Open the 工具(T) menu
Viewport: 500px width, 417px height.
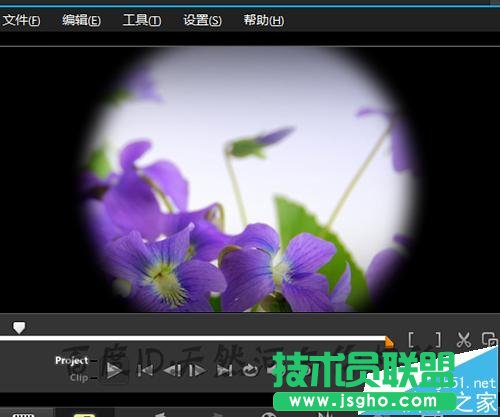coord(142,21)
